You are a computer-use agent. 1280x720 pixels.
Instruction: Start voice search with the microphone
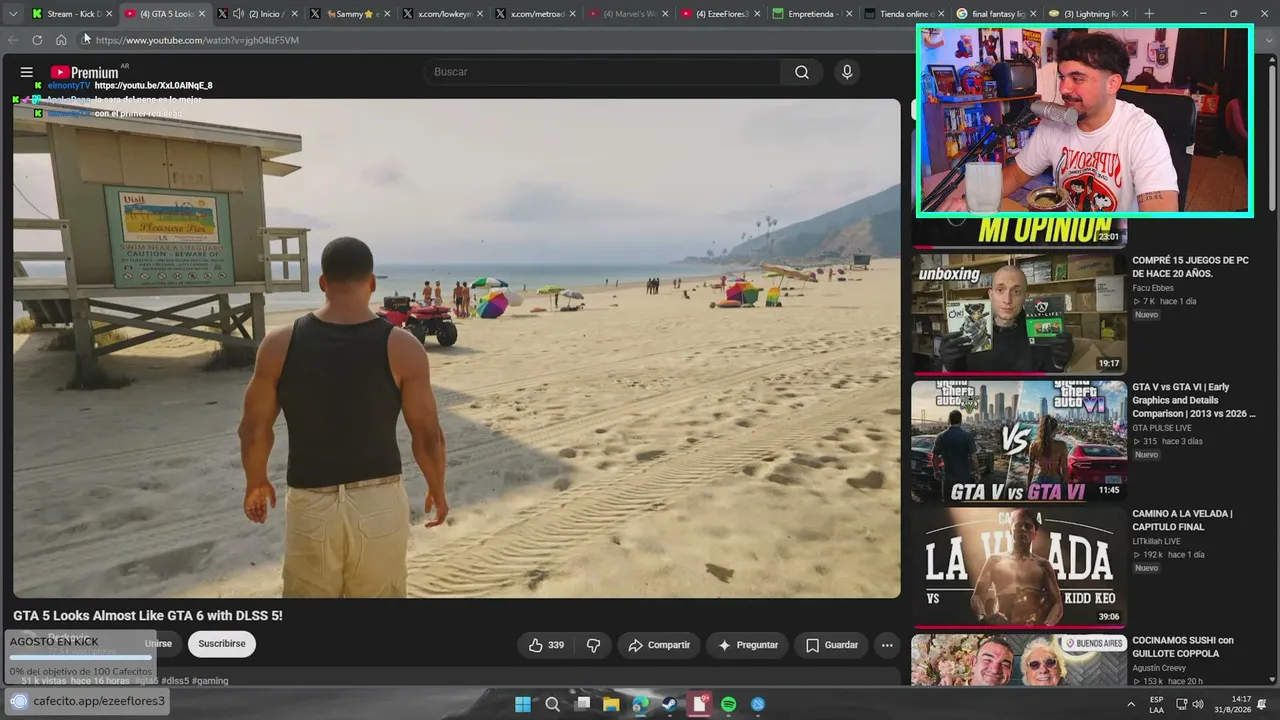(847, 72)
